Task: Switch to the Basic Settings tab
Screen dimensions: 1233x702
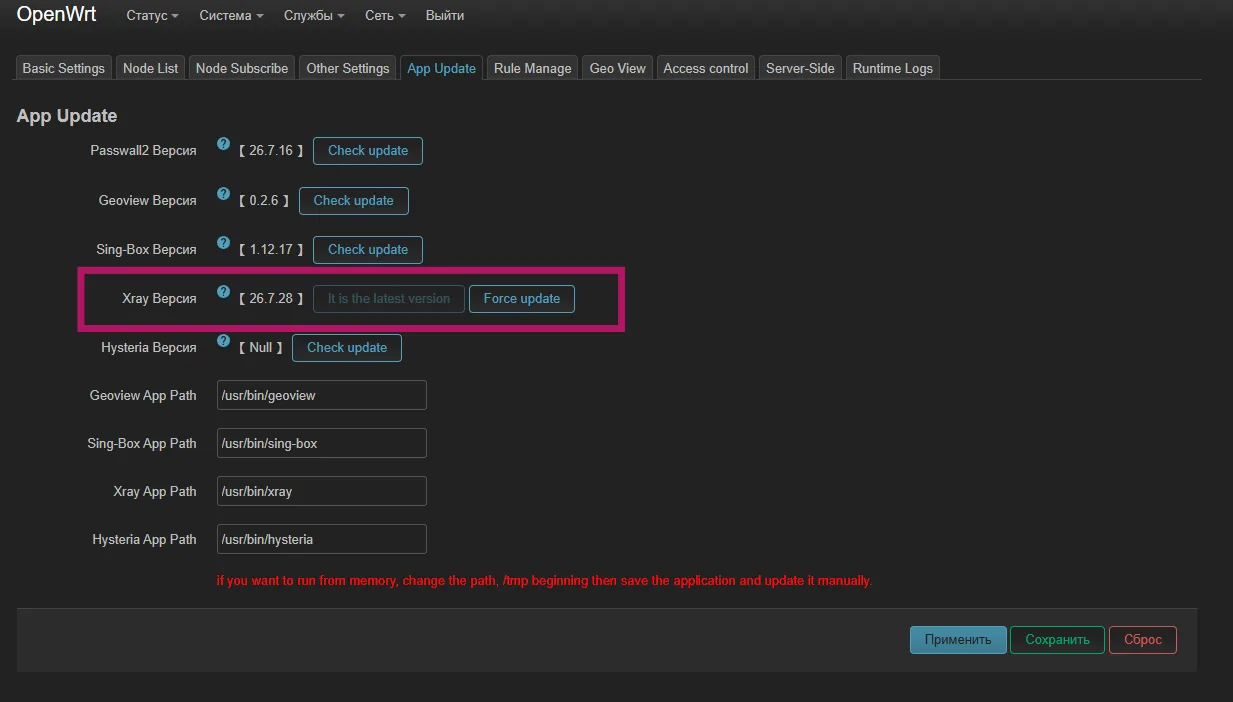Action: tap(64, 68)
